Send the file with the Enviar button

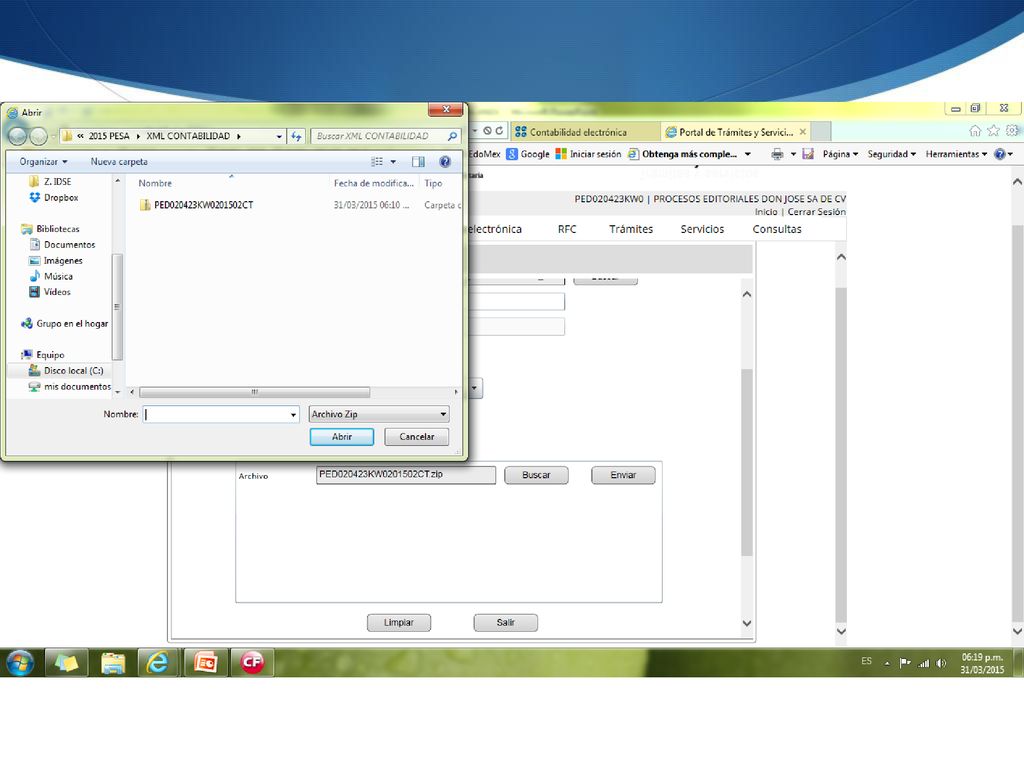coord(623,475)
